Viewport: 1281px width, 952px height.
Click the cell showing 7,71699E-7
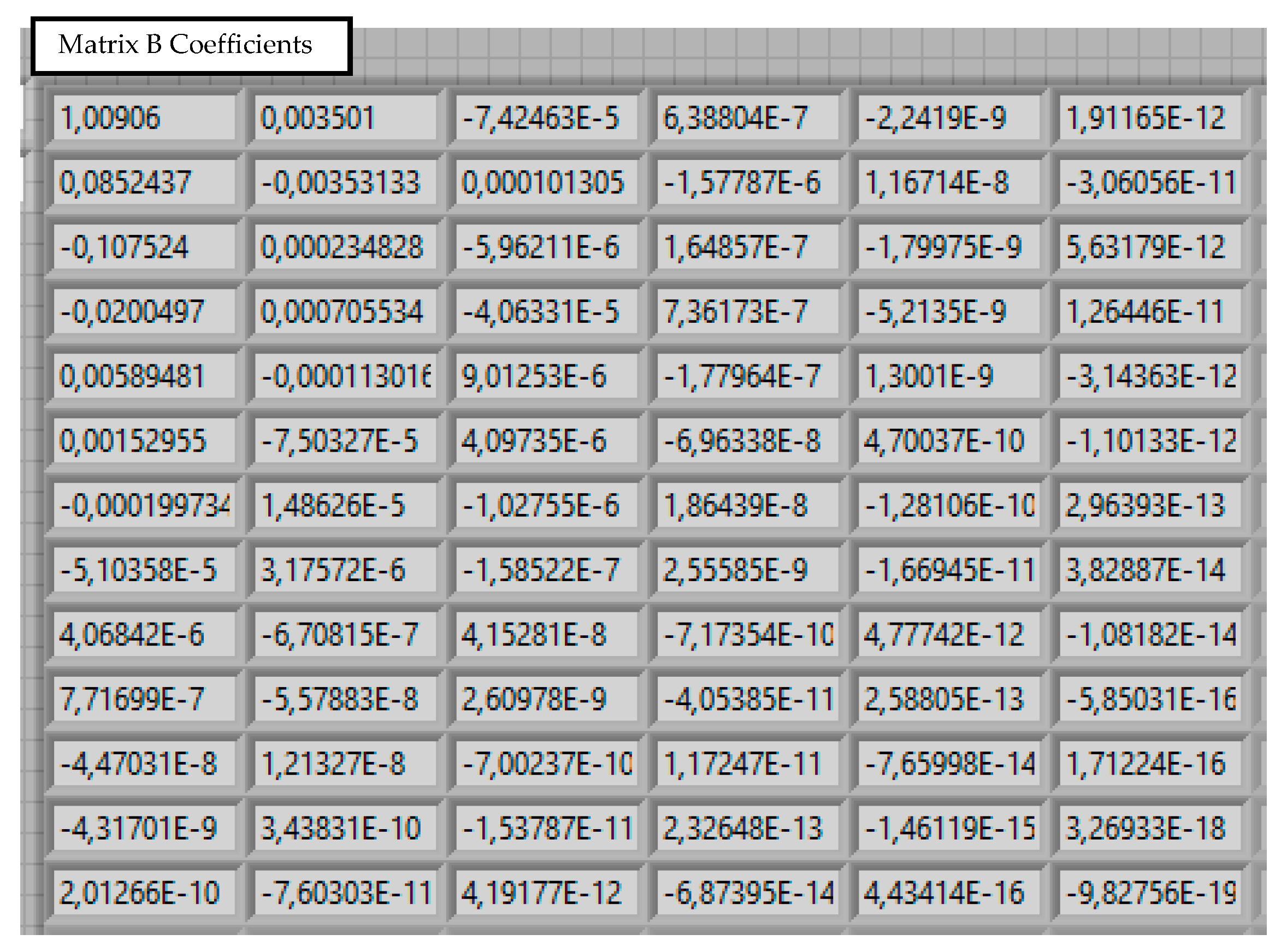pos(144,699)
